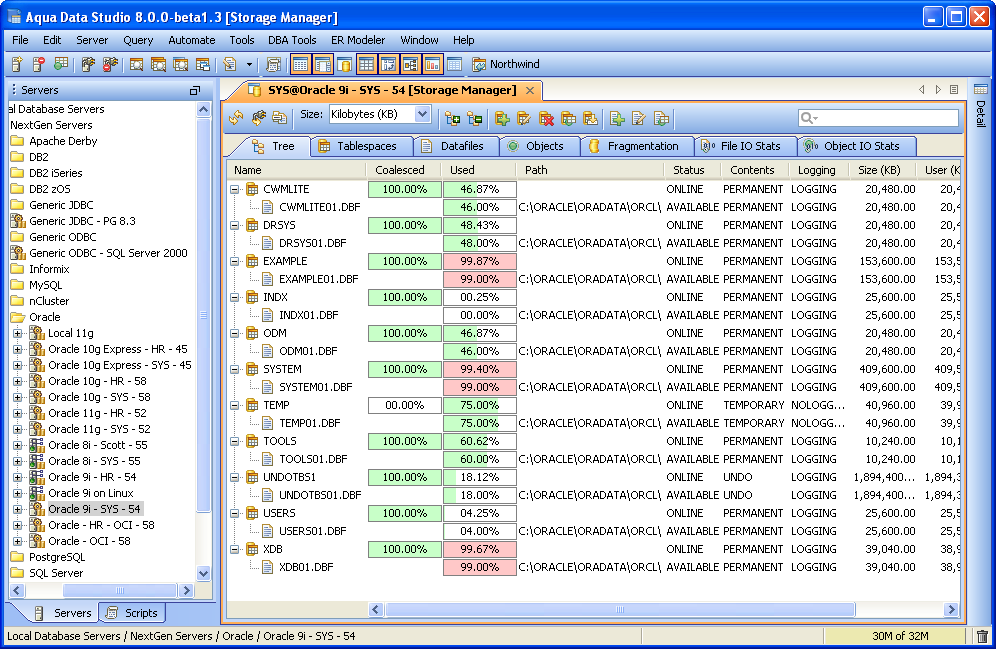Screen dimensions: 996x649
Task: Collapse the XDB tablespace node
Action: pos(234,549)
